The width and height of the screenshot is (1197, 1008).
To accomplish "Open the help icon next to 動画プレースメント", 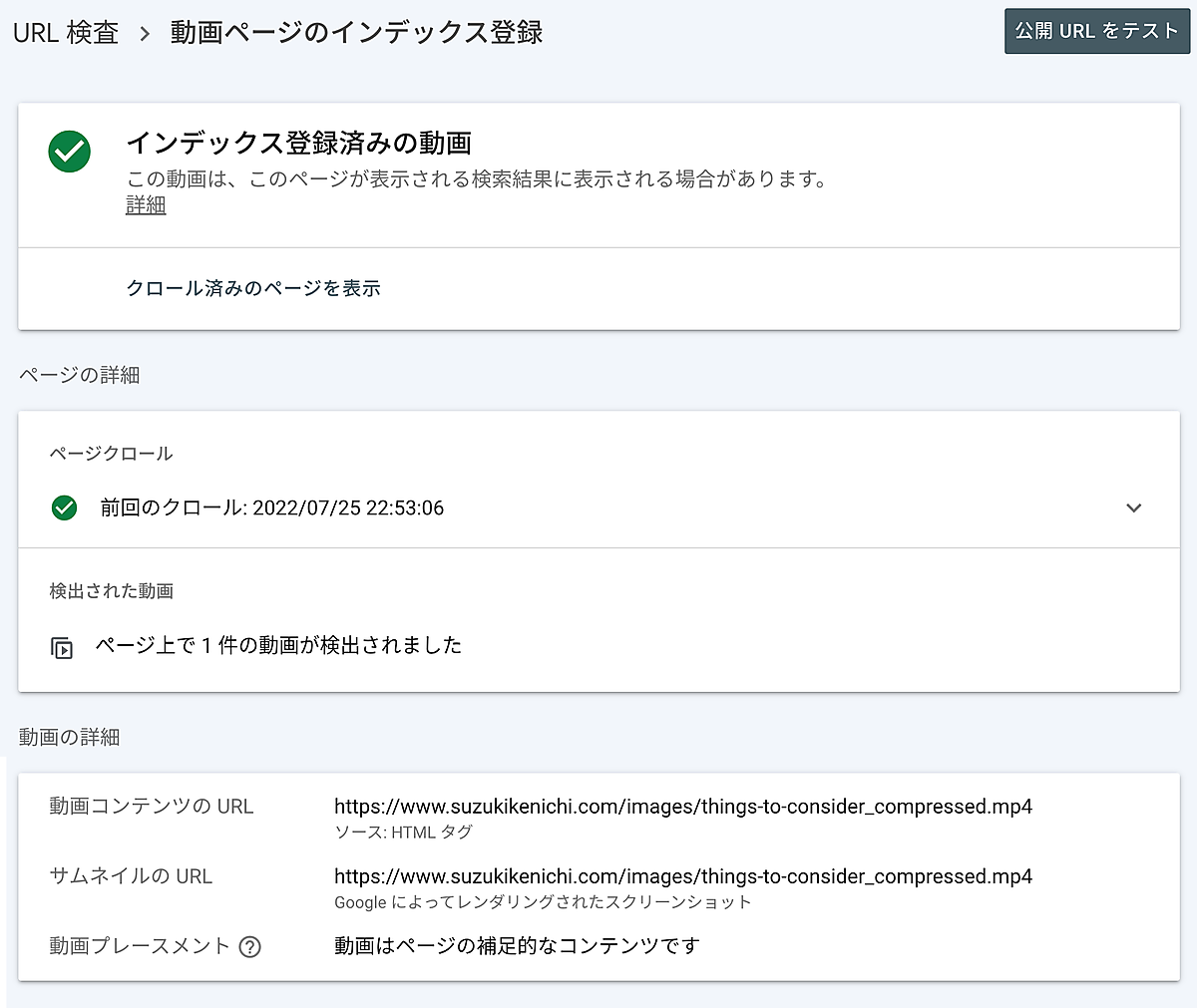I will tap(250, 947).
